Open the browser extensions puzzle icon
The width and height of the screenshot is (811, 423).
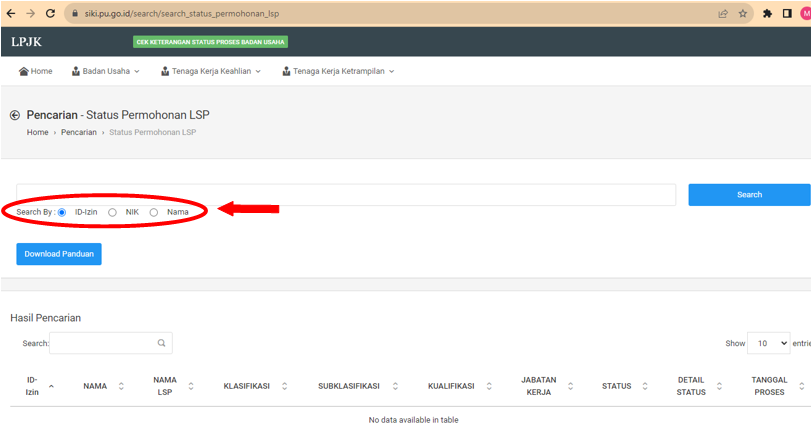(x=768, y=14)
